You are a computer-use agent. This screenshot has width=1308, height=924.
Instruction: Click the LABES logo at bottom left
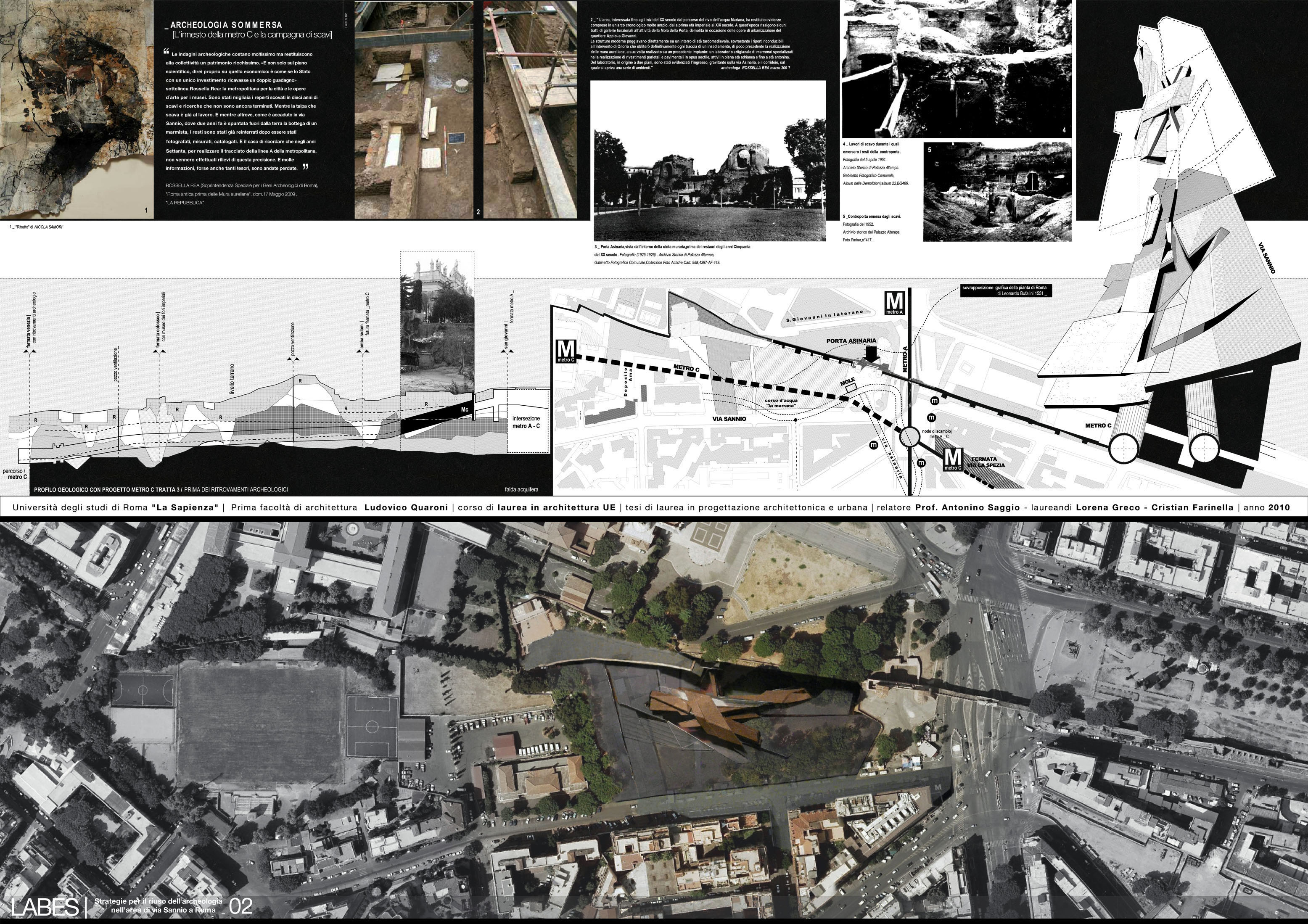[x=45, y=906]
